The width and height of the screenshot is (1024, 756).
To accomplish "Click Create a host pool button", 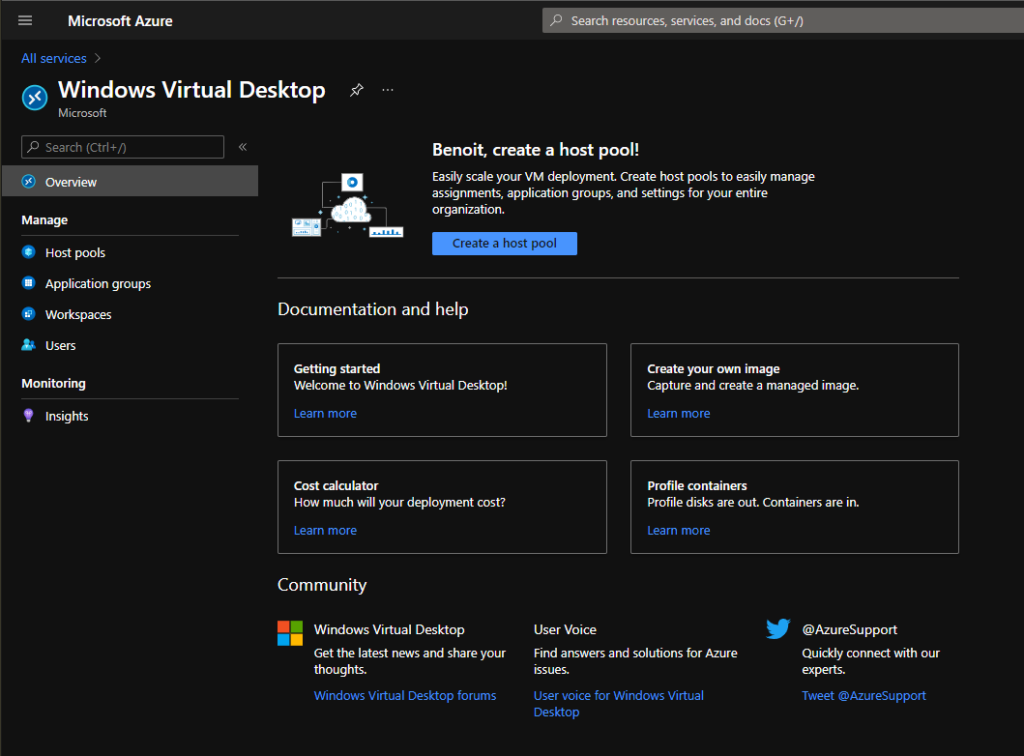I will [504, 244].
